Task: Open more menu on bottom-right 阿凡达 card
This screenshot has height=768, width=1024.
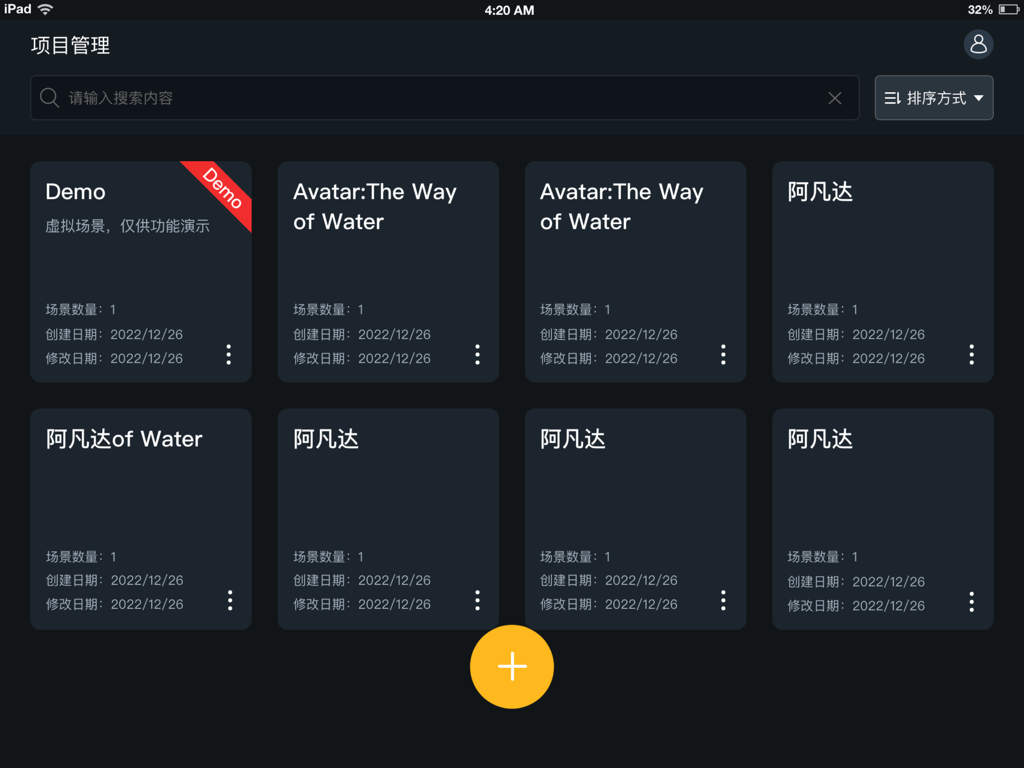Action: point(971,601)
